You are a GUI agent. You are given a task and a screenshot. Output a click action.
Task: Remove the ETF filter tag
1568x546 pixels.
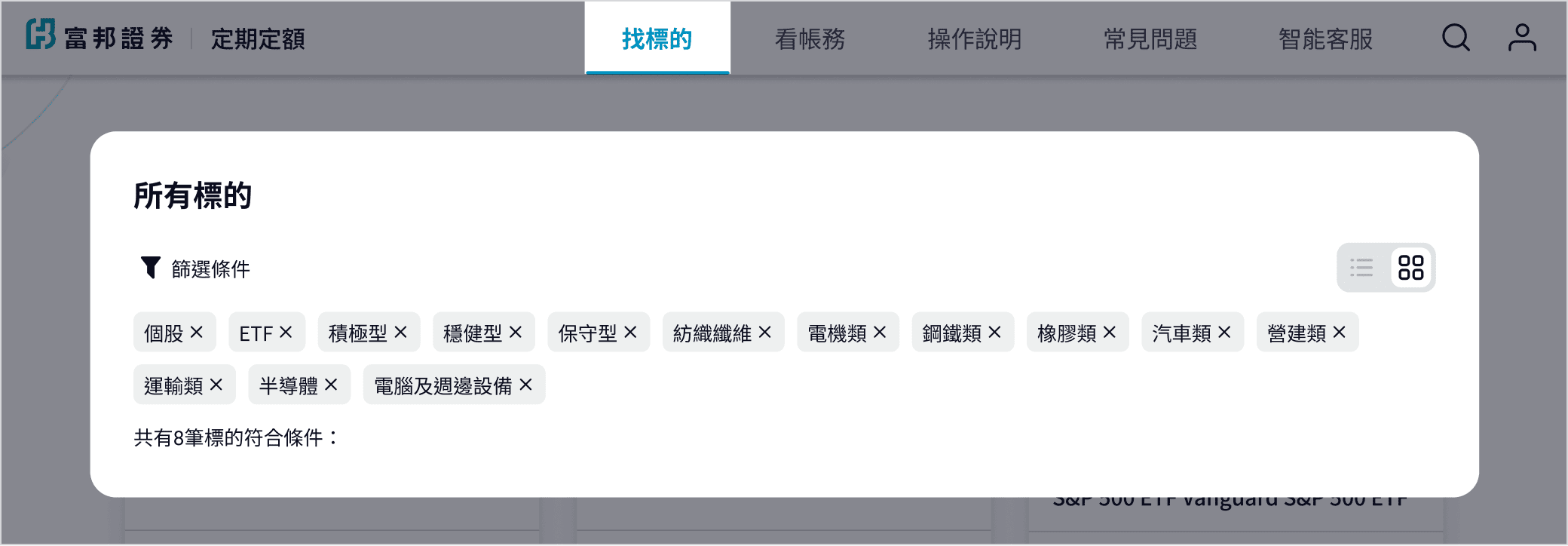pyautogui.click(x=286, y=333)
